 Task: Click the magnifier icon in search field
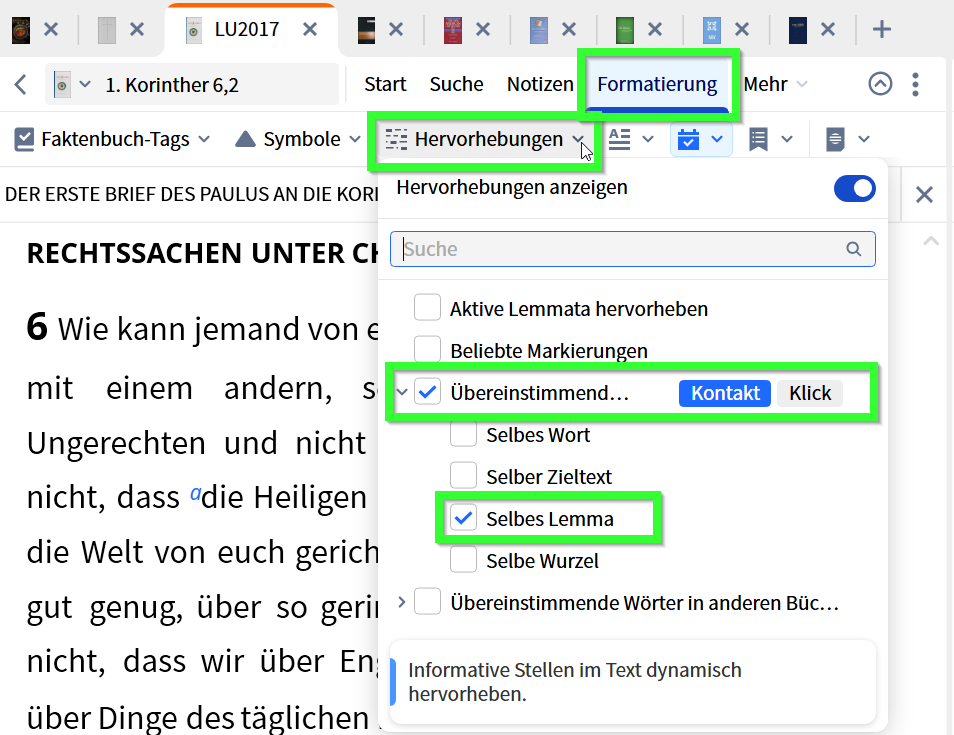[x=854, y=249]
